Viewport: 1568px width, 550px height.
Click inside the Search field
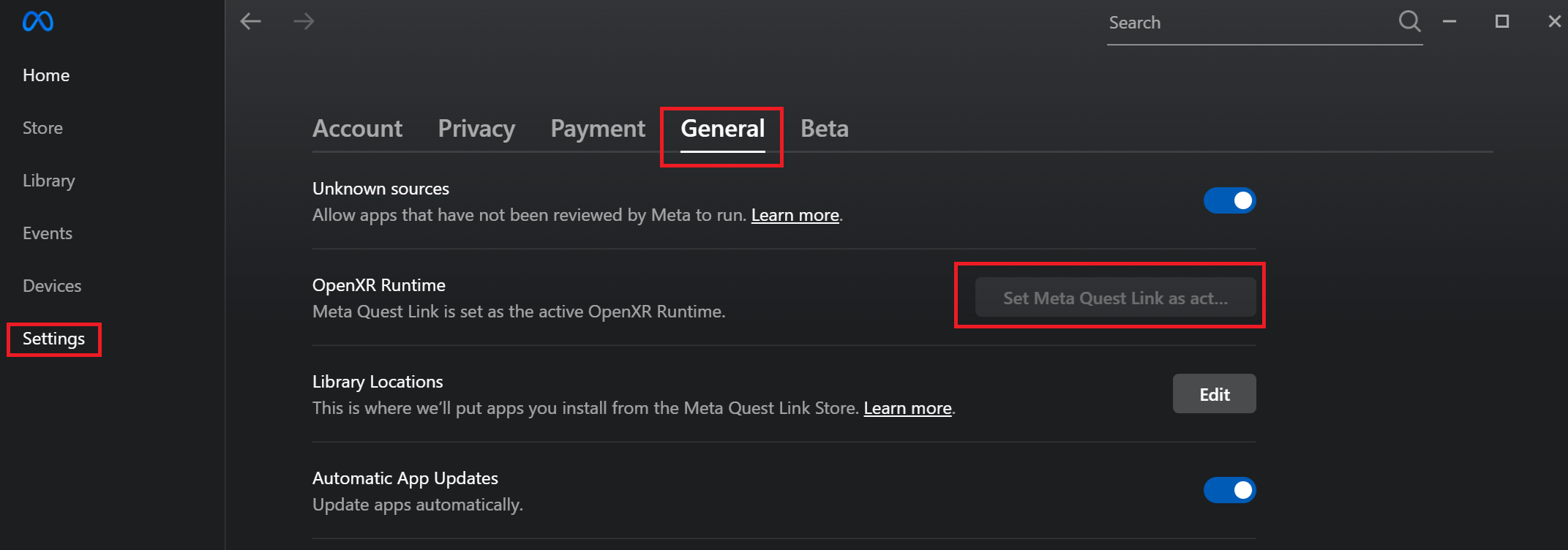click(x=1244, y=23)
